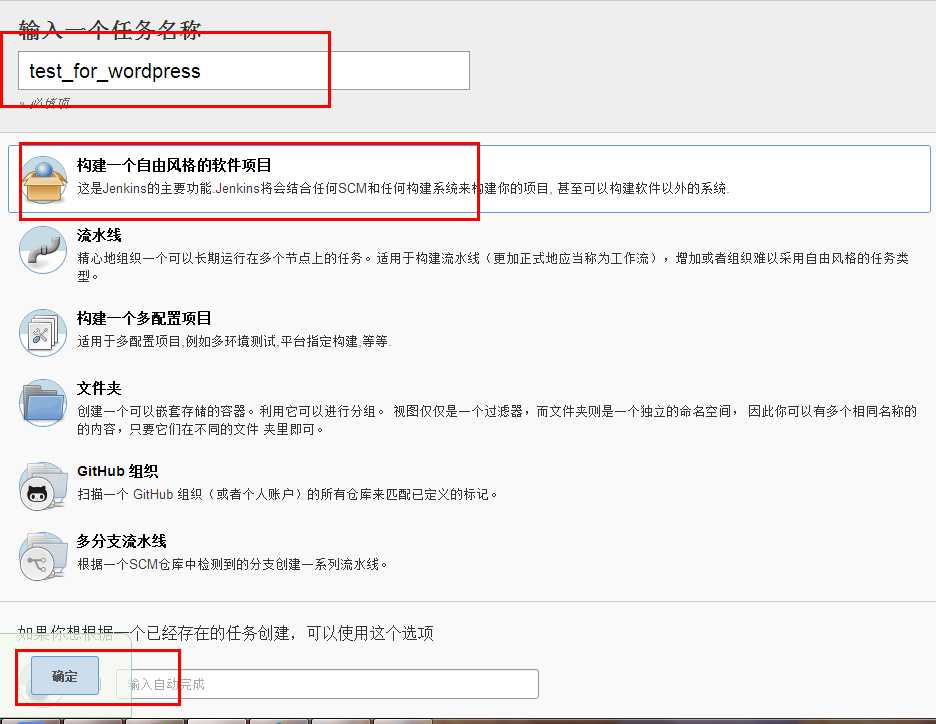Choose the 文件夹 title
Viewport: 936px width, 724px height.
(x=99, y=389)
